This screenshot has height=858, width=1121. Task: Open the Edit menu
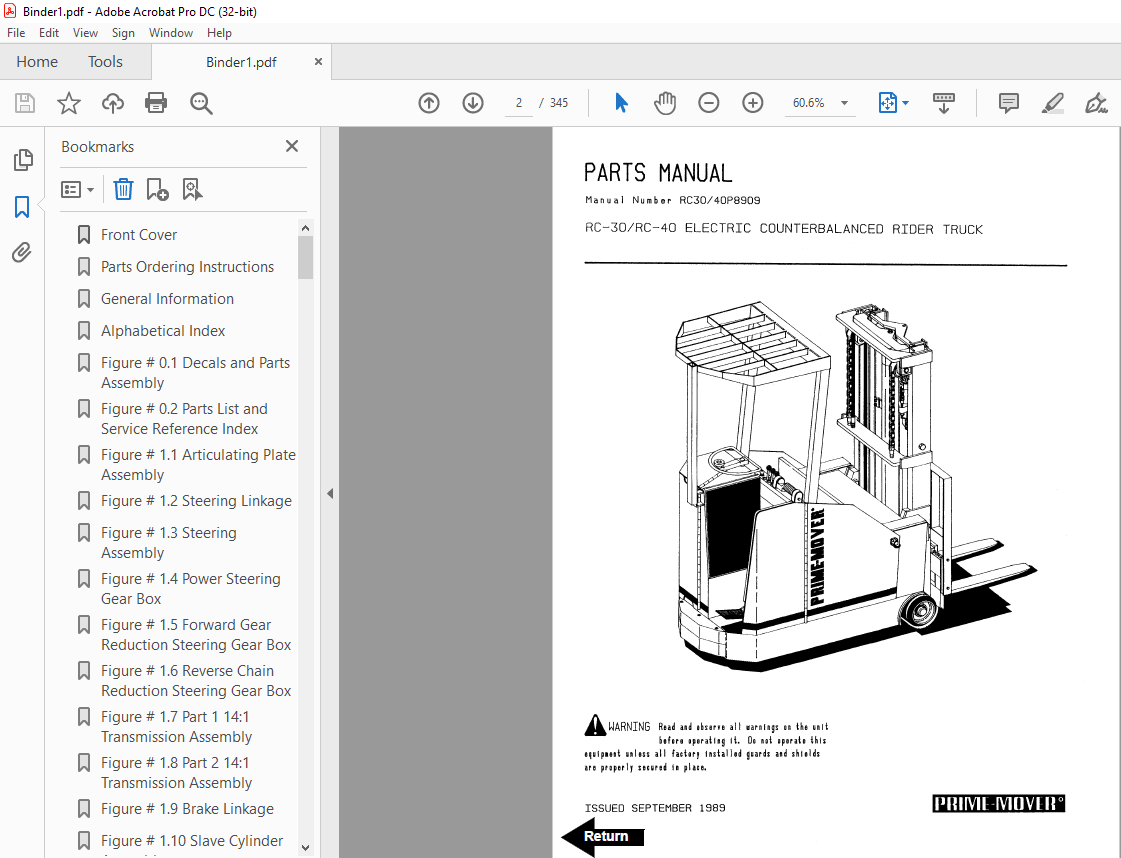coord(49,33)
